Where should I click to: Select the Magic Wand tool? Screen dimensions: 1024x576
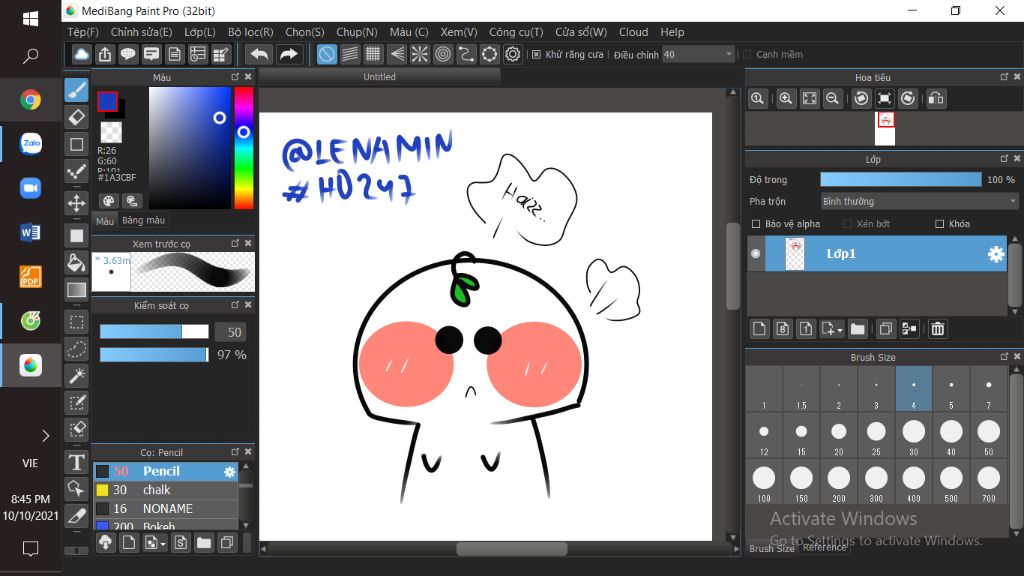[76, 376]
